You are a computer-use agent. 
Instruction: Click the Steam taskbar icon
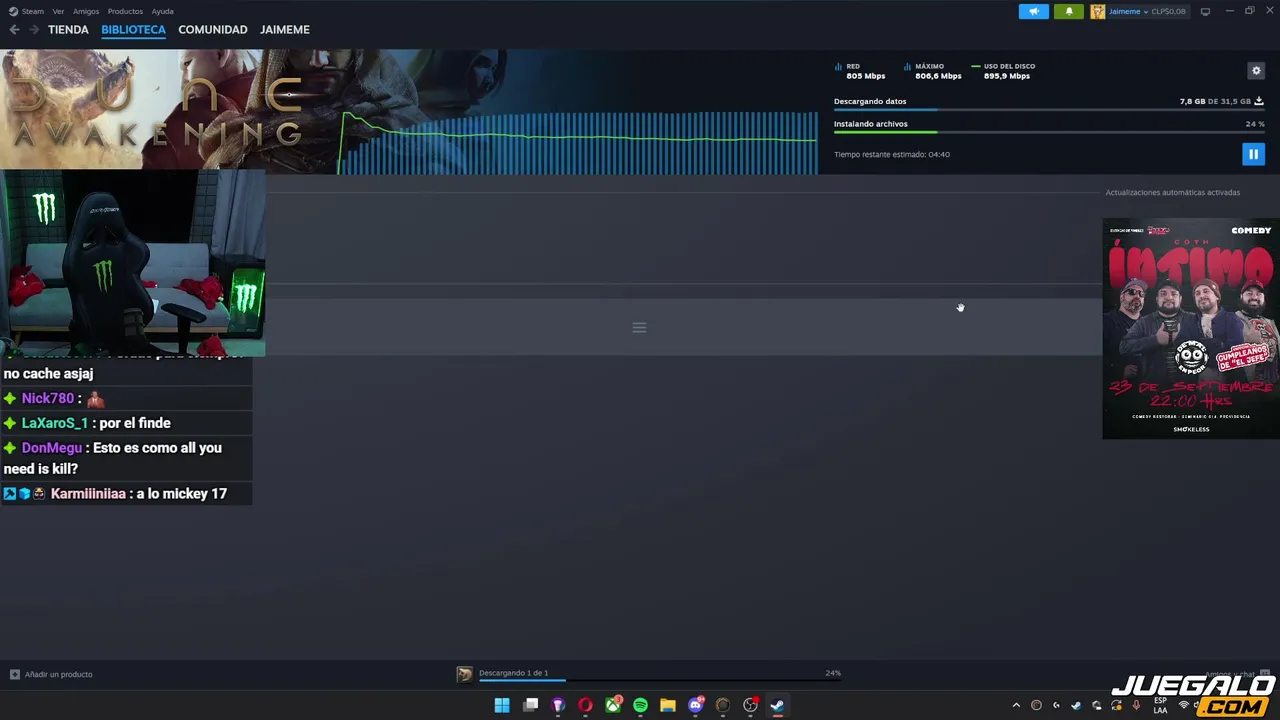point(777,705)
